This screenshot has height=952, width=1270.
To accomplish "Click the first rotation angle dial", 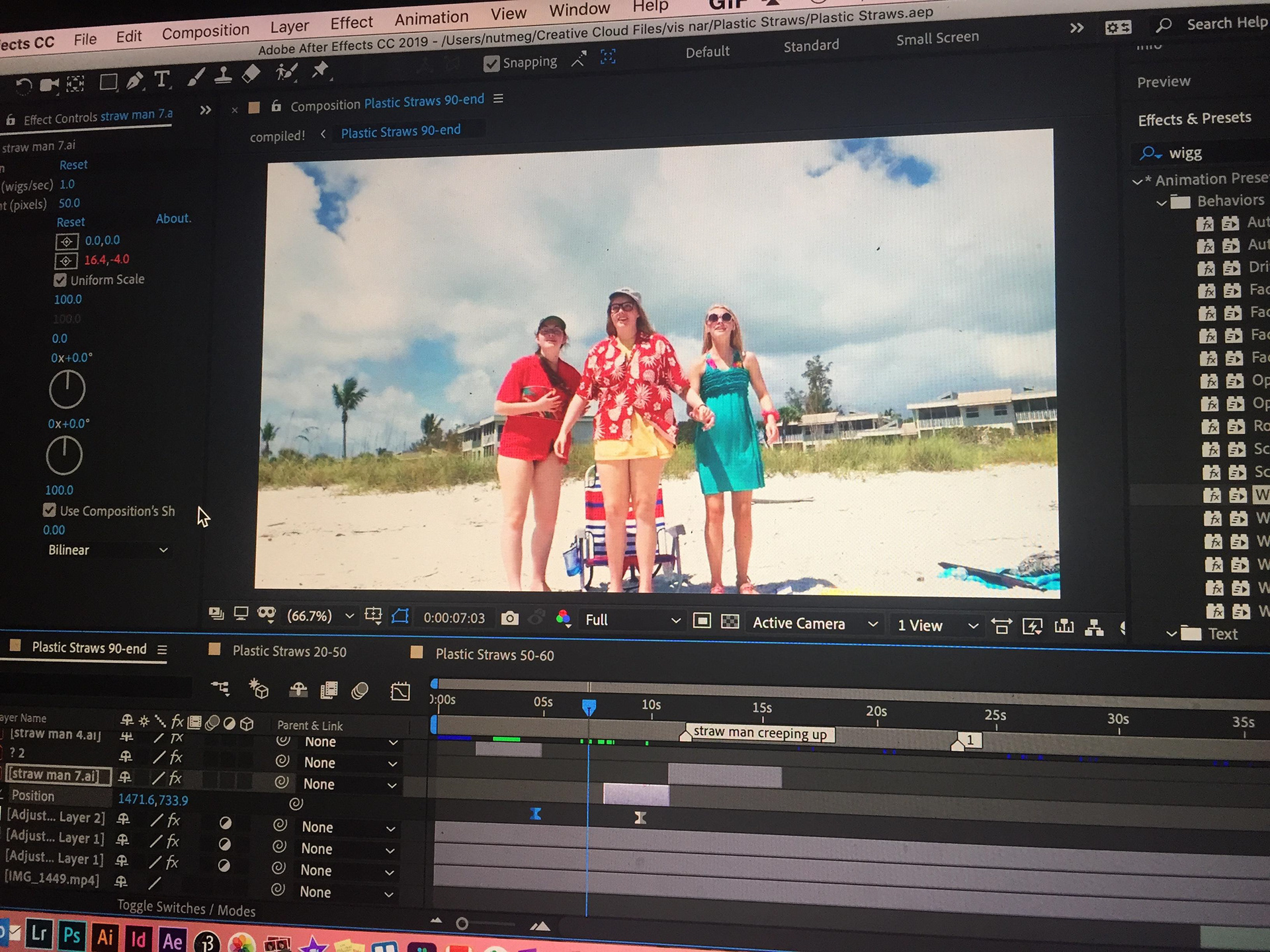I will pos(67,389).
